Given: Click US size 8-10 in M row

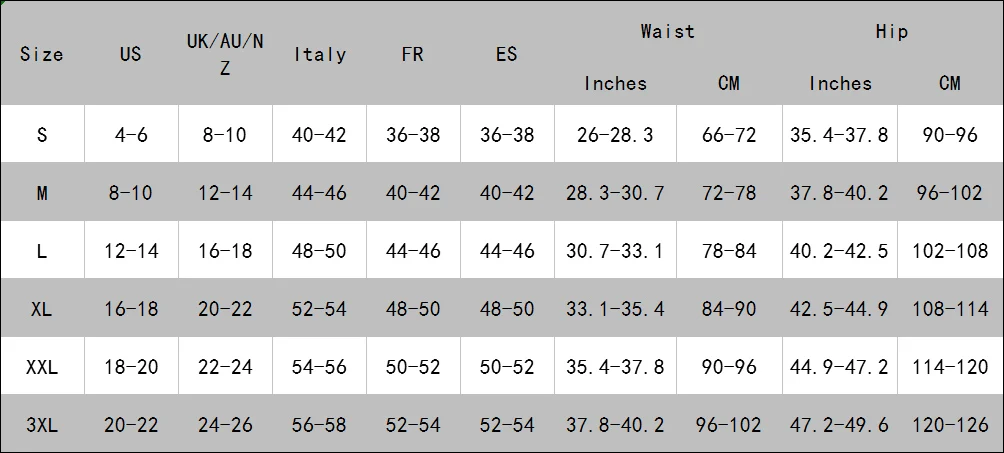Looking at the screenshot, I should [131, 193].
